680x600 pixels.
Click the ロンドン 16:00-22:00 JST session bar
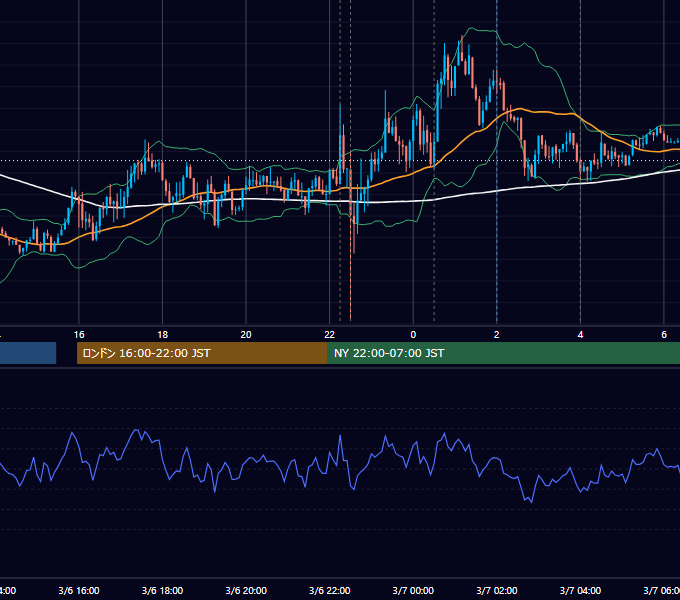pyautogui.click(x=202, y=353)
